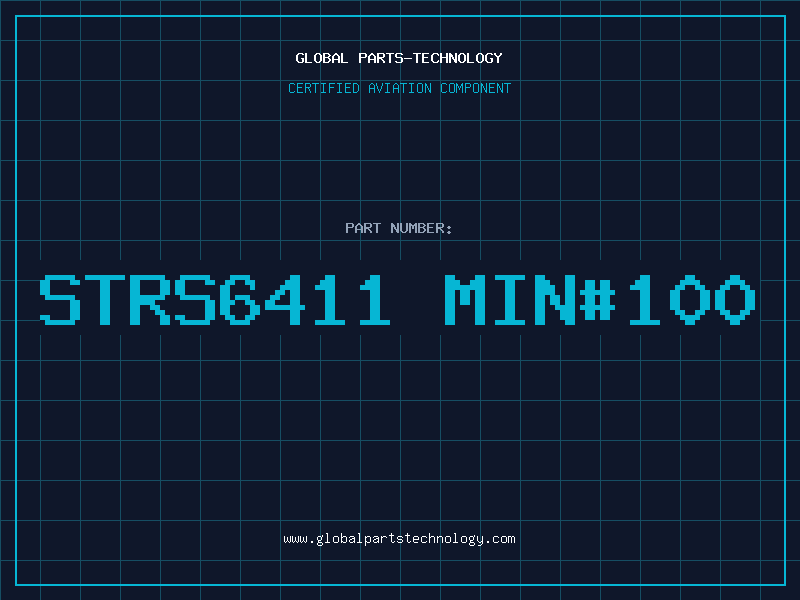
Task: Select the STRS6411 MIN#100 part number
Action: pyautogui.click(x=398, y=300)
